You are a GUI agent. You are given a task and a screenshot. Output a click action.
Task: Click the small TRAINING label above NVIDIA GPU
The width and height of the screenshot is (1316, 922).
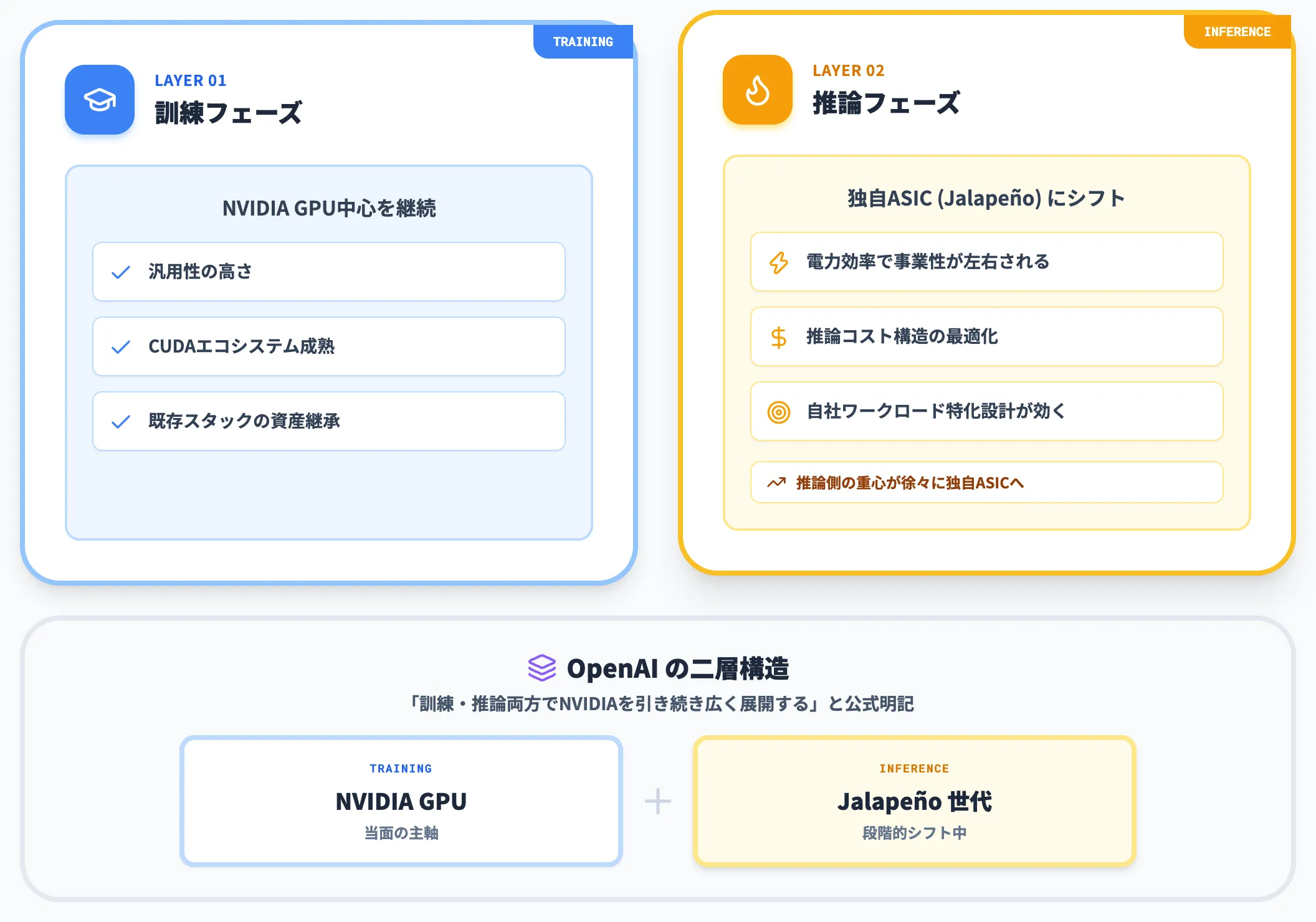pyautogui.click(x=401, y=769)
